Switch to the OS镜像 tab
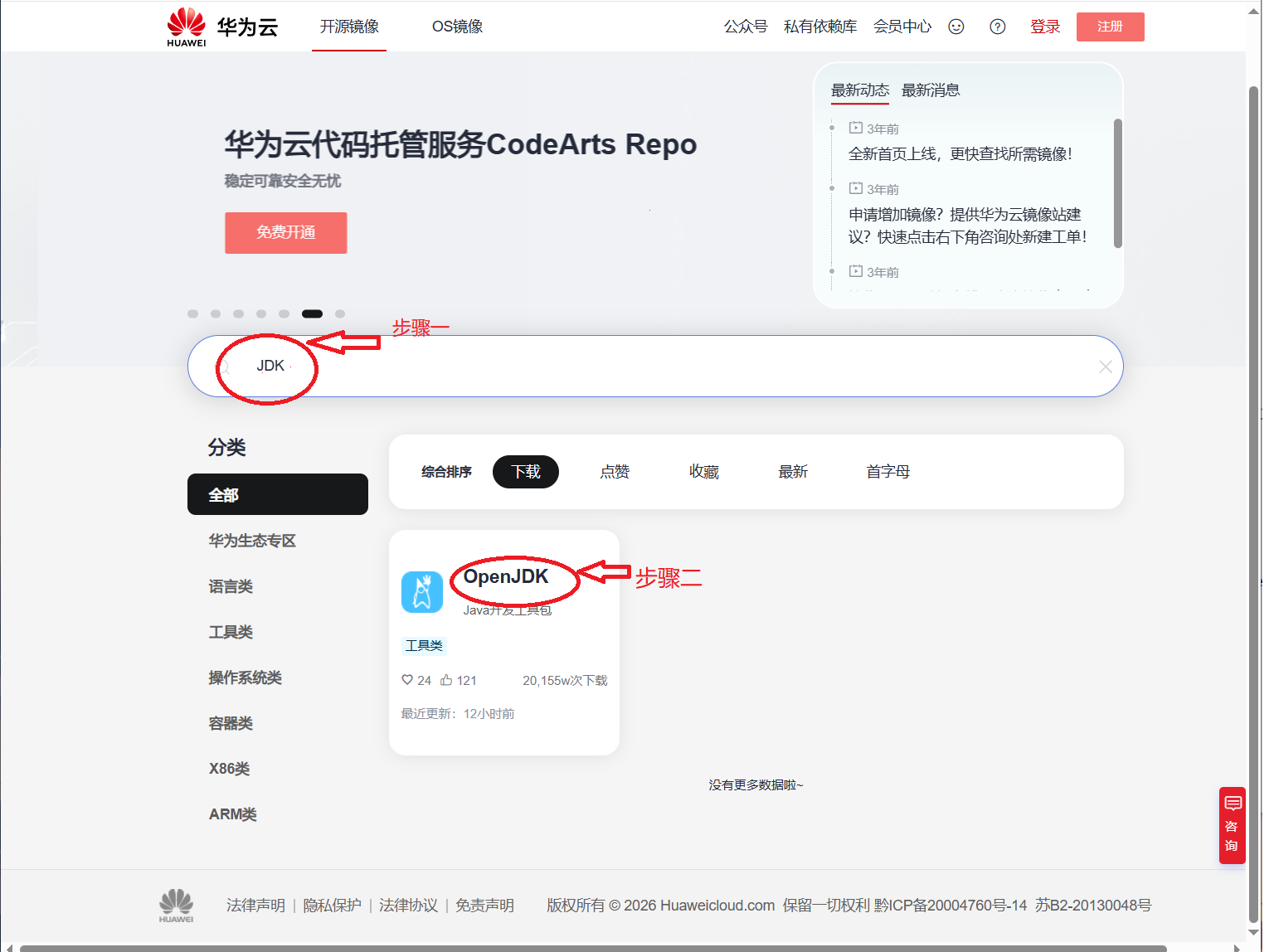The height and width of the screenshot is (952, 1274). tap(457, 27)
